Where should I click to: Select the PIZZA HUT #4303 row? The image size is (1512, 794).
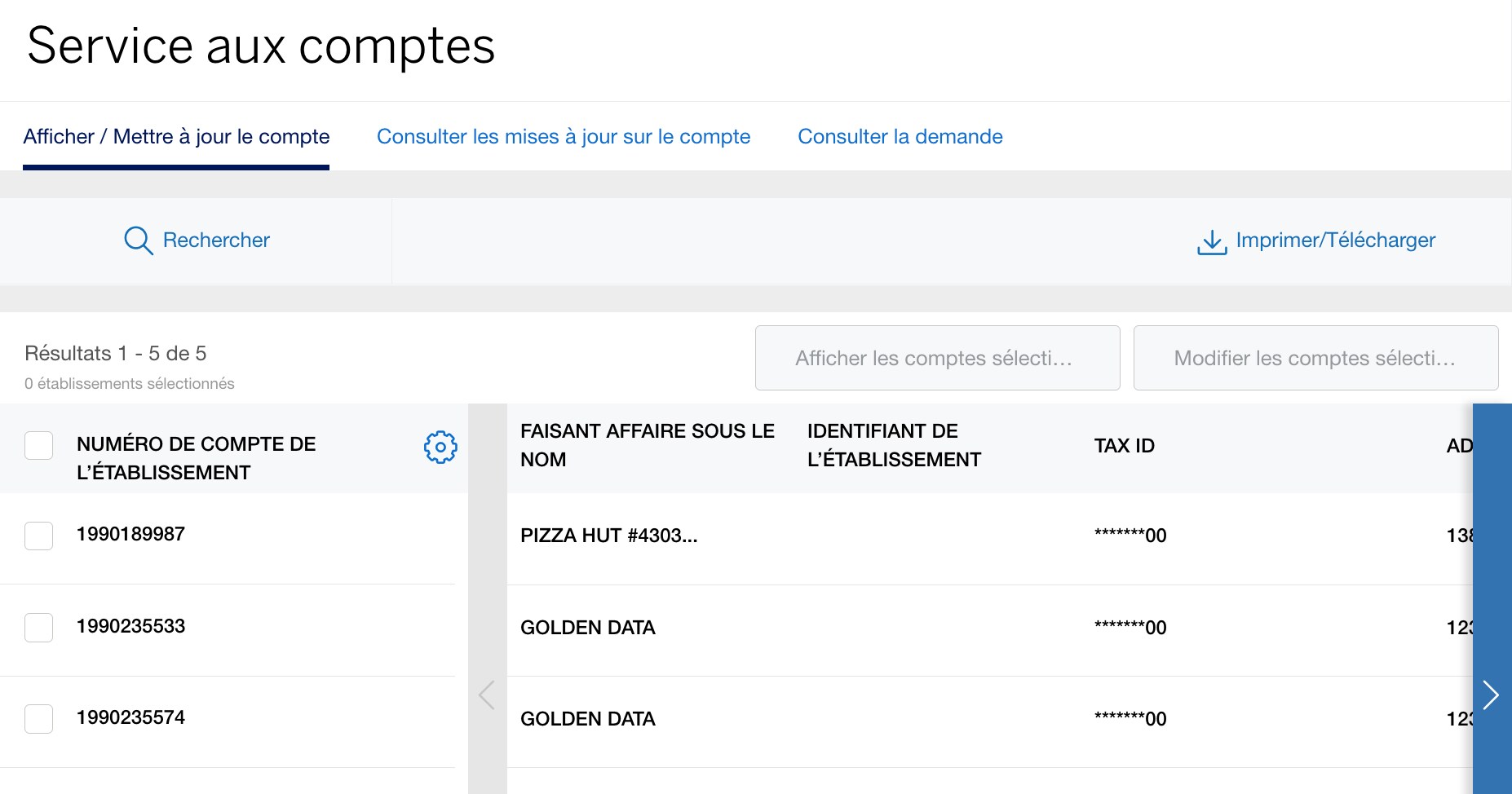[609, 536]
